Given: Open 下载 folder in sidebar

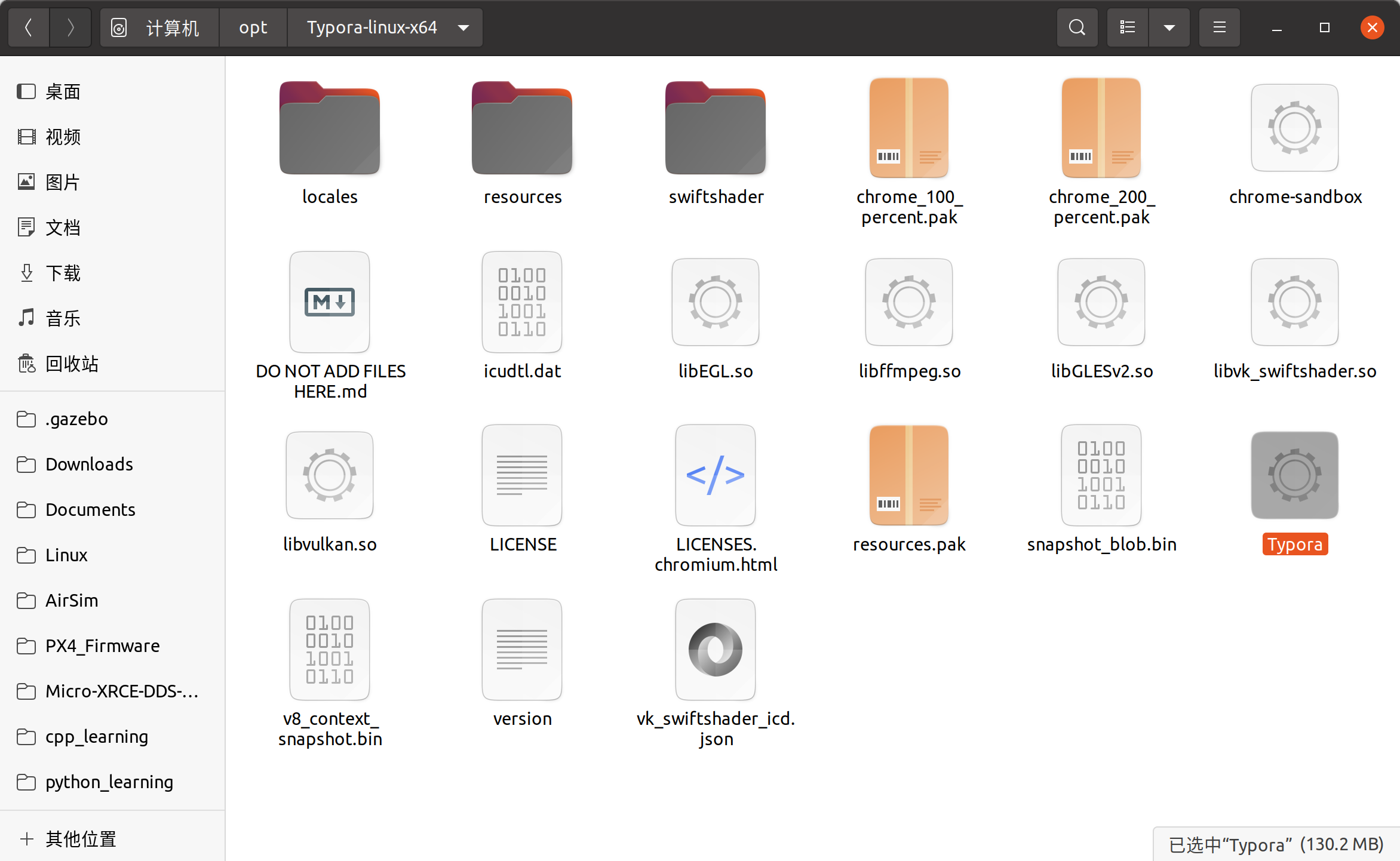Looking at the screenshot, I should (63, 273).
